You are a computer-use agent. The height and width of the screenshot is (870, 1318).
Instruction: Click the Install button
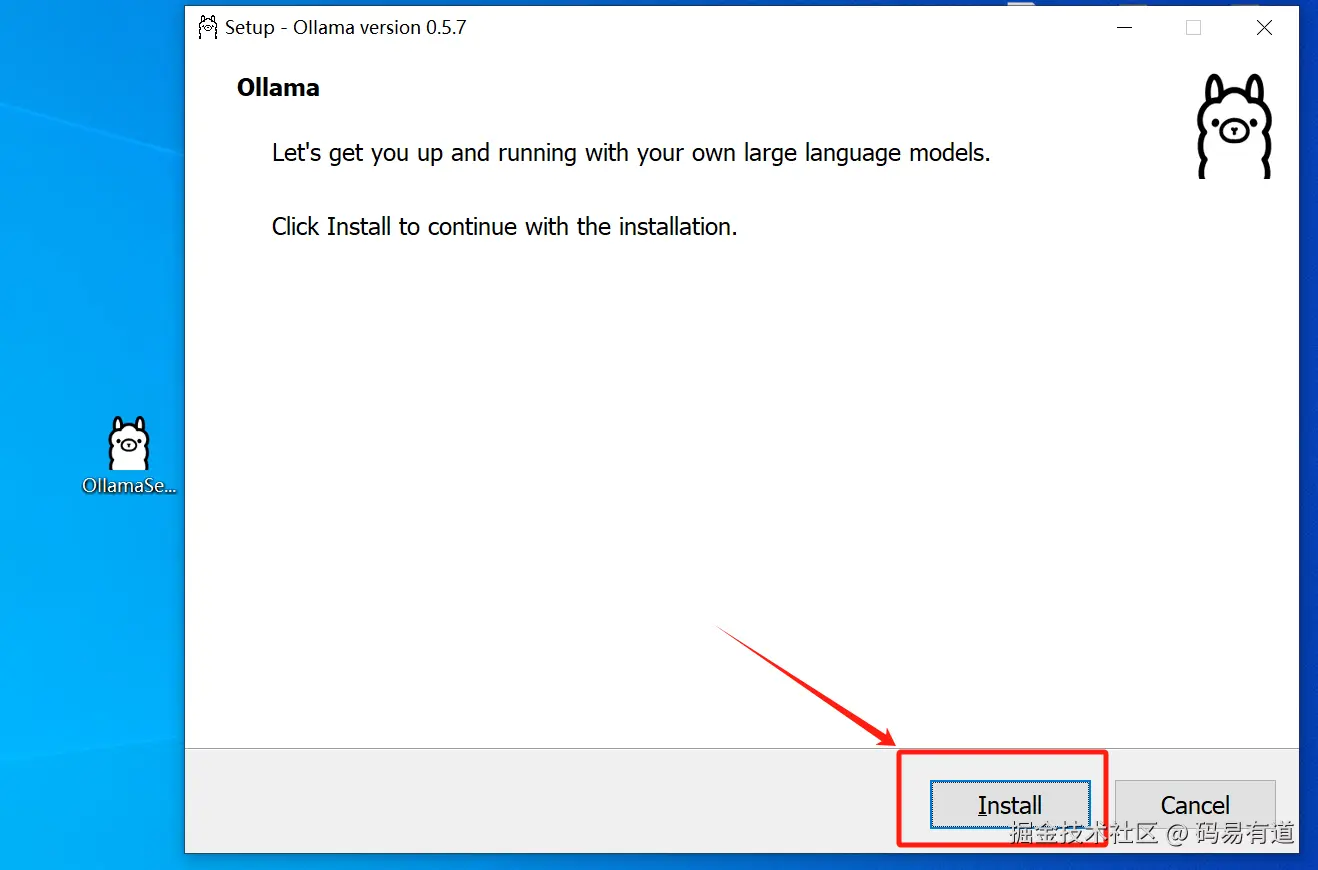pos(1010,805)
